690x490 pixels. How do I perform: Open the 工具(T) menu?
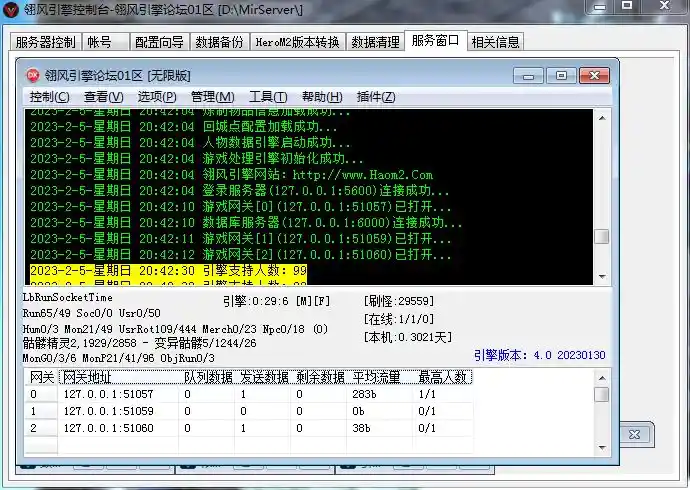(x=268, y=97)
